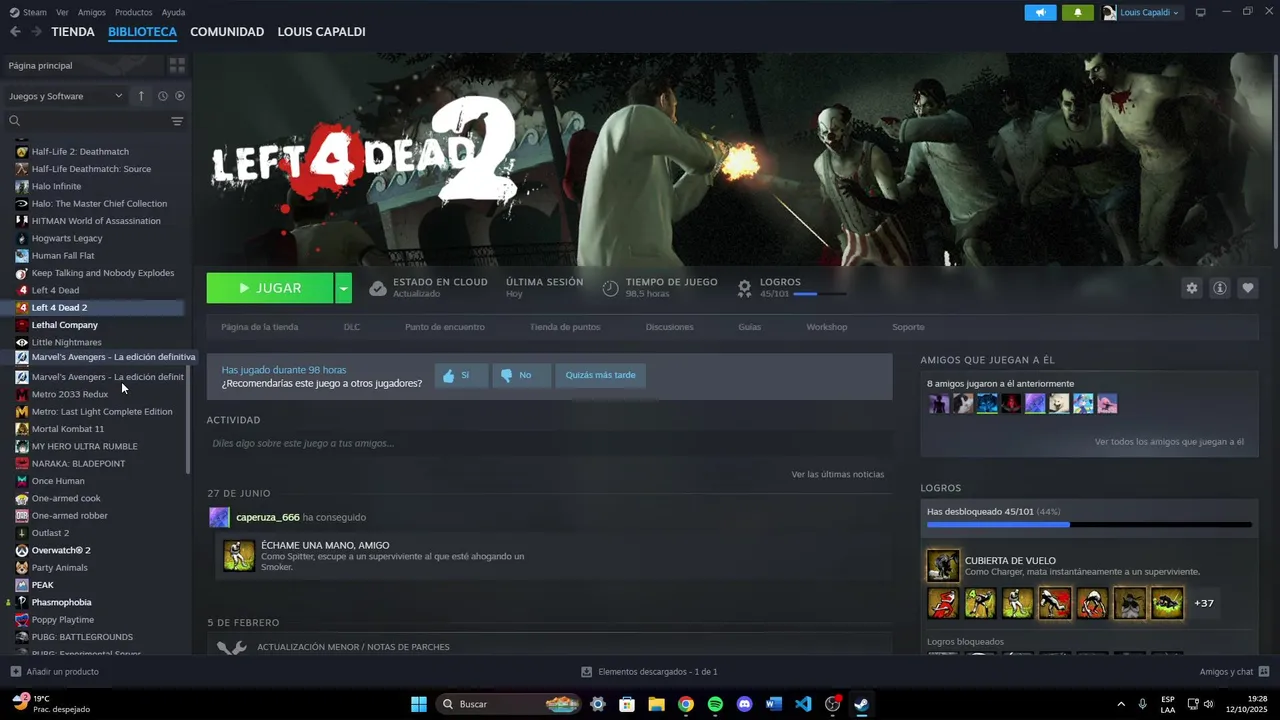Open Amigos y chat panel
The height and width of the screenshot is (720, 1280).
coord(1235,672)
